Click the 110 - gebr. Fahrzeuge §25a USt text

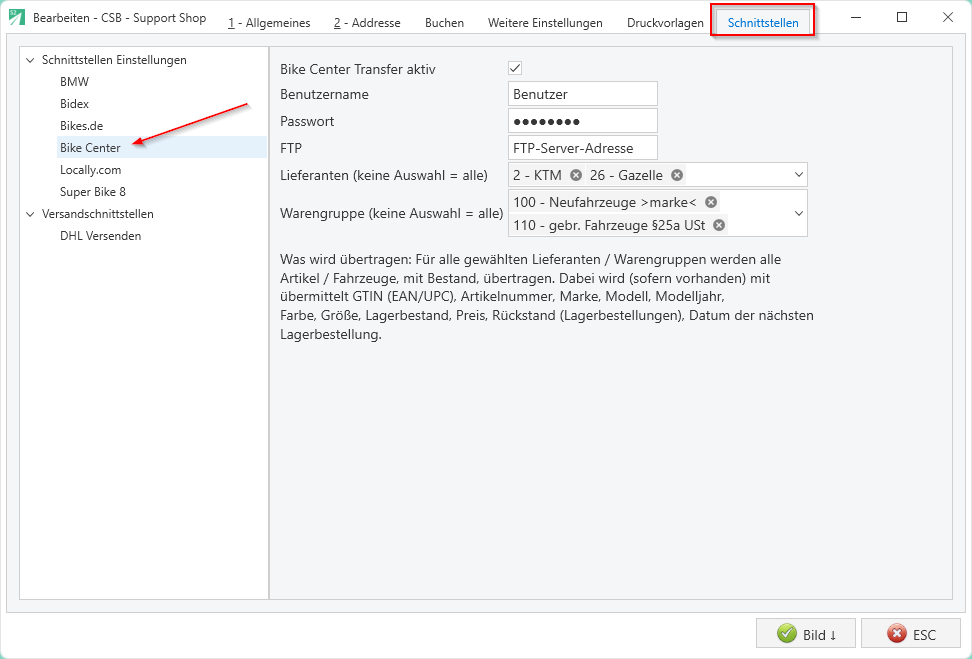609,225
